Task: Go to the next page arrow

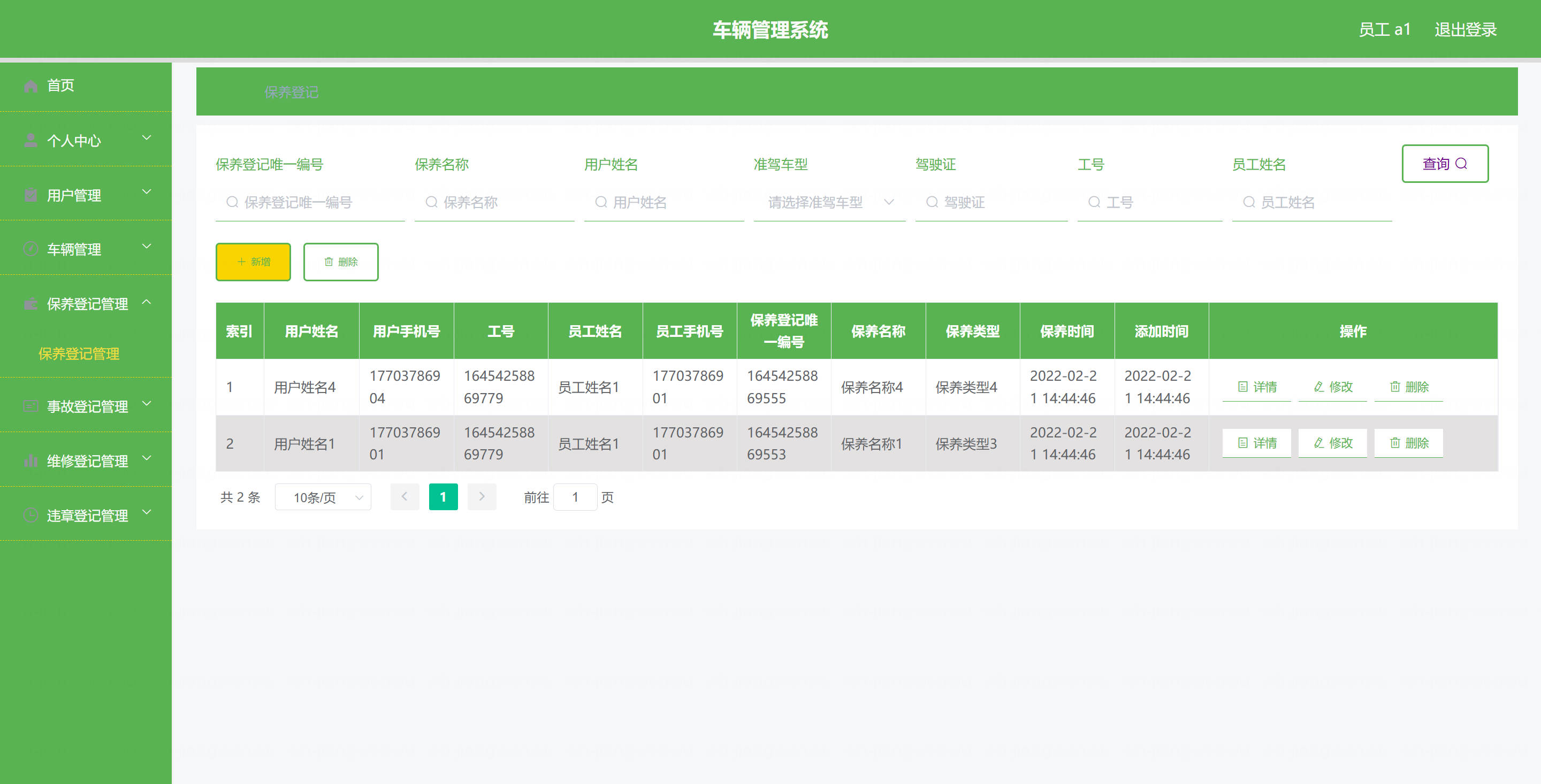Action: click(x=482, y=497)
